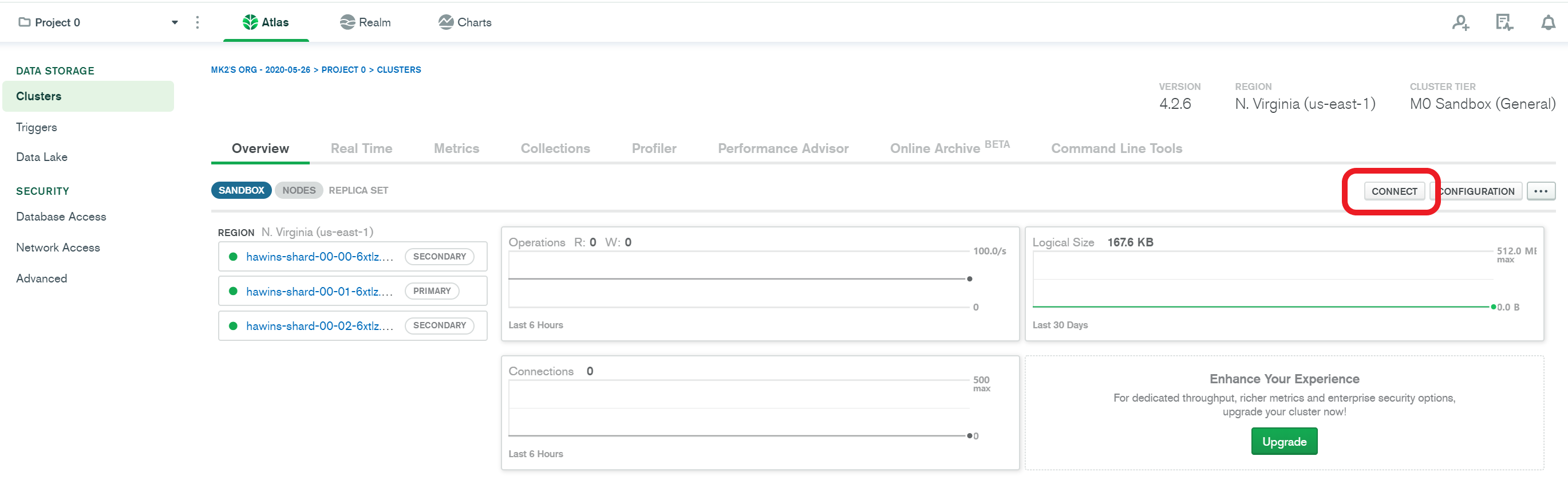Screen dimensions: 1568x491
Task: Click the Project 0 folder icon
Action: point(25,22)
